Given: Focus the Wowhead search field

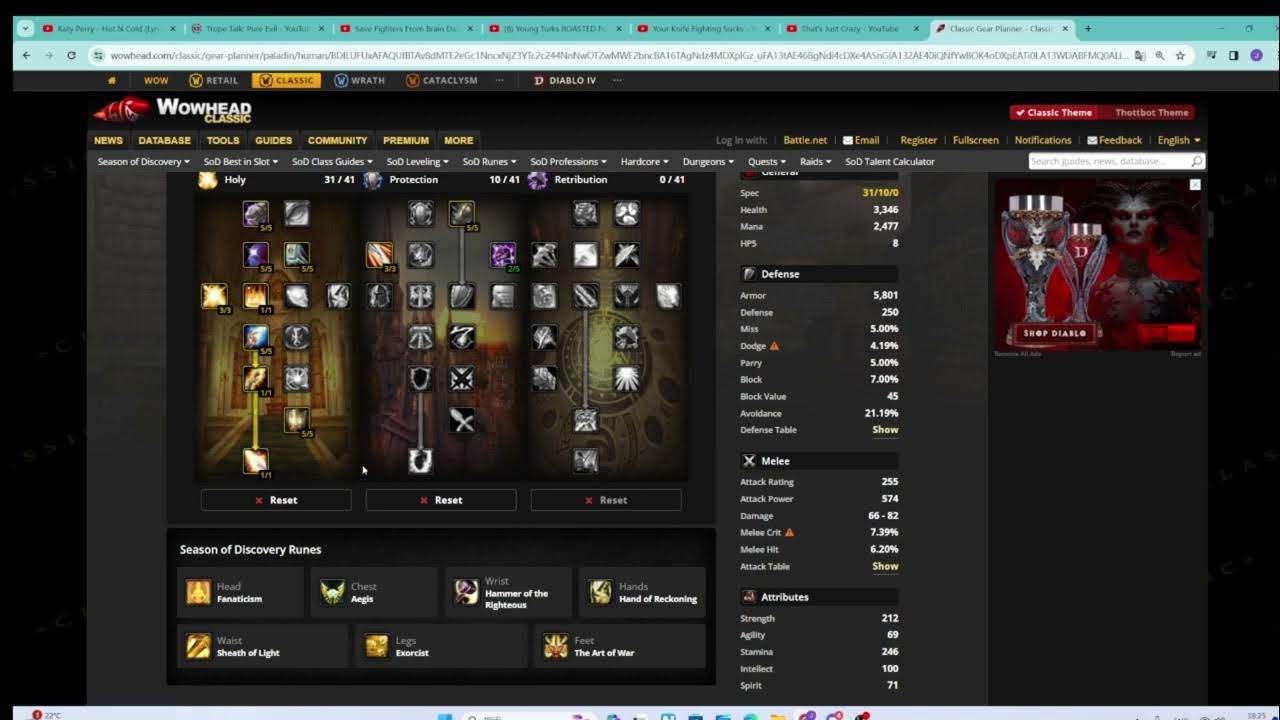Looking at the screenshot, I should (1108, 161).
